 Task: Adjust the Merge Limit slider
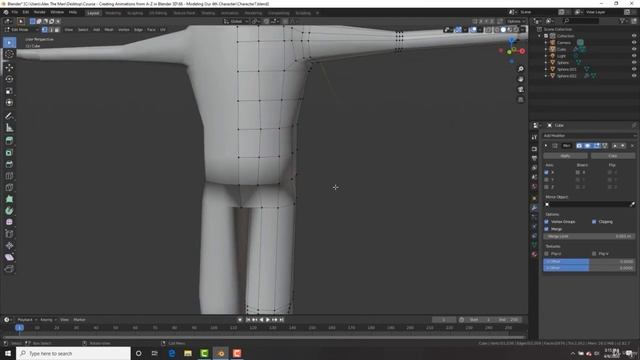pos(589,236)
